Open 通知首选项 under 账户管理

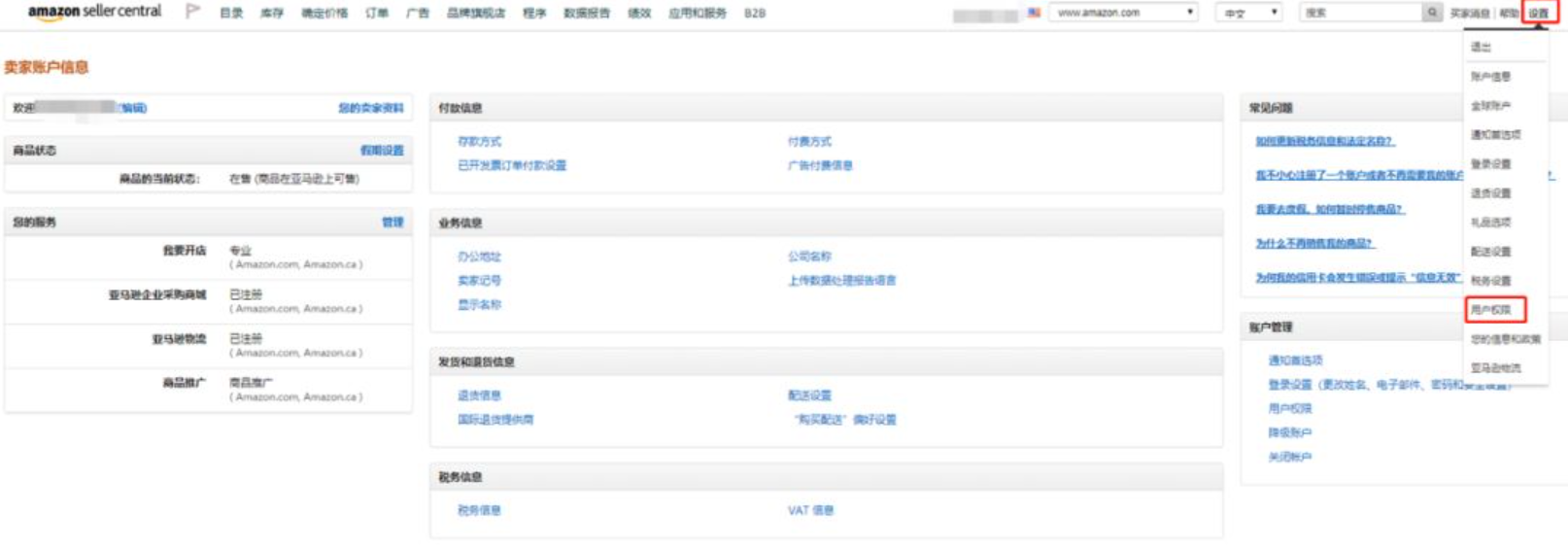(x=1295, y=361)
